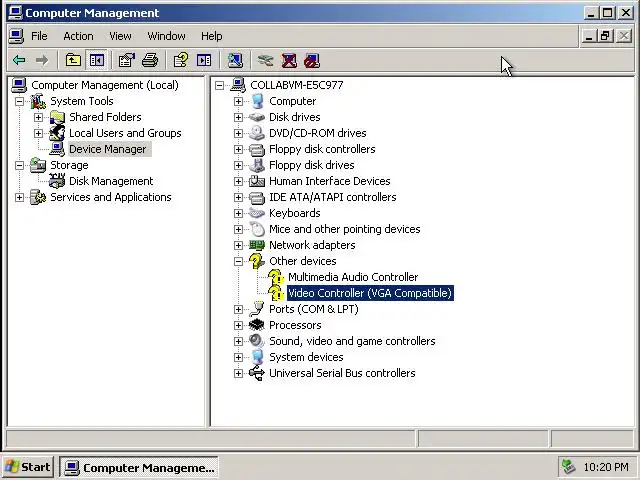Select Computer Management (Local) root
This screenshot has height=480, width=640.
(105, 85)
